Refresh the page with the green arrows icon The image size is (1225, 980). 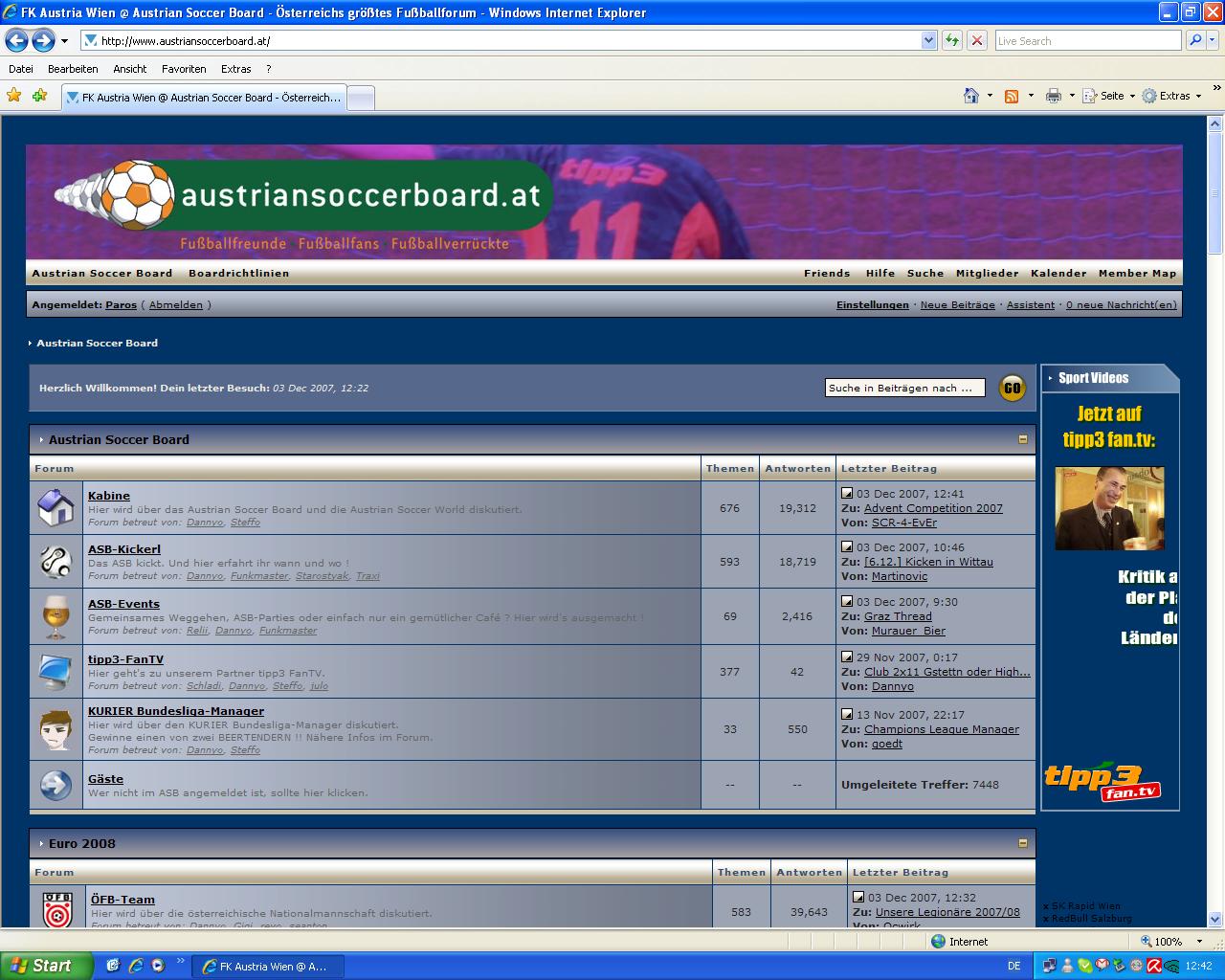tap(952, 40)
